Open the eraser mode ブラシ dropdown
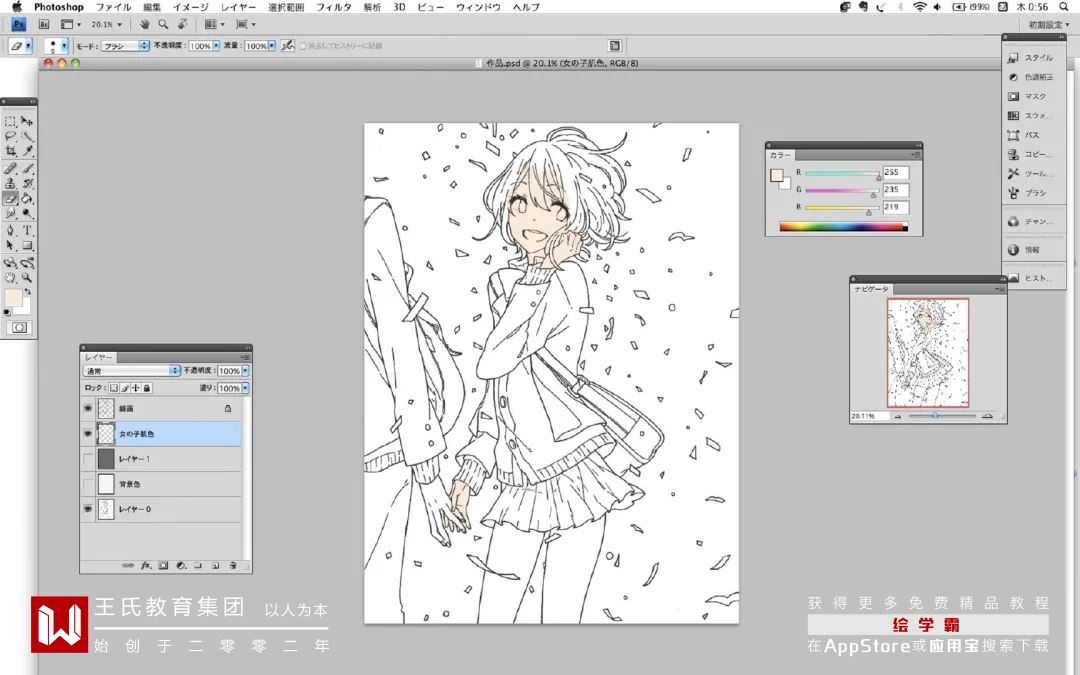 125,45
